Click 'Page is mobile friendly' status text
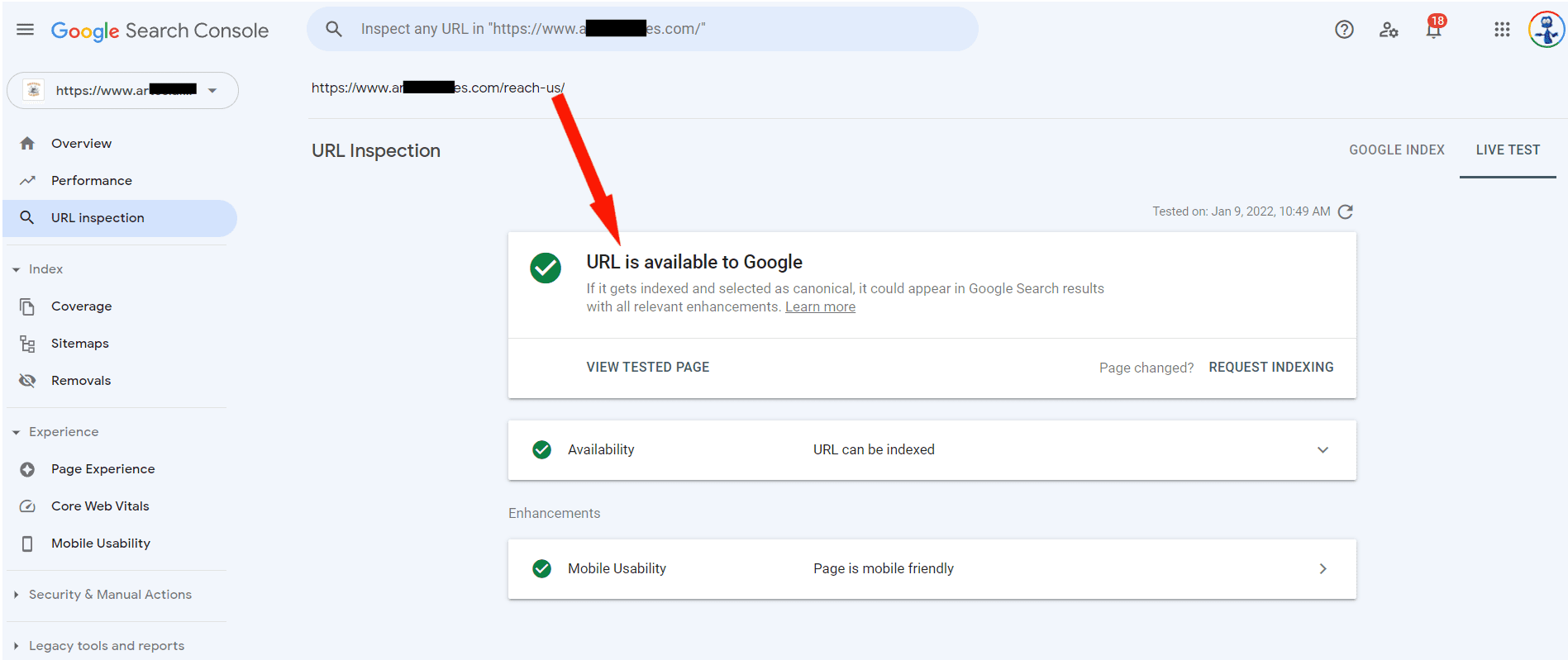 point(884,569)
